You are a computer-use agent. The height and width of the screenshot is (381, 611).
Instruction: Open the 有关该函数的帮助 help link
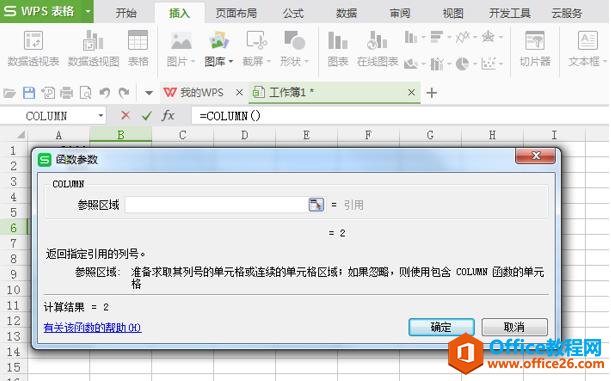click(x=92, y=328)
